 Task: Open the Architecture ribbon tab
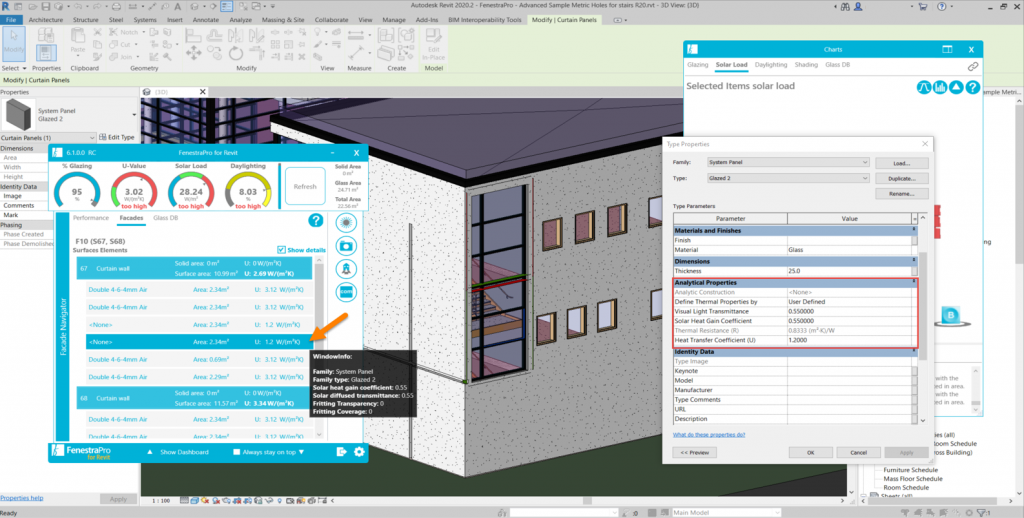pyautogui.click(x=46, y=20)
